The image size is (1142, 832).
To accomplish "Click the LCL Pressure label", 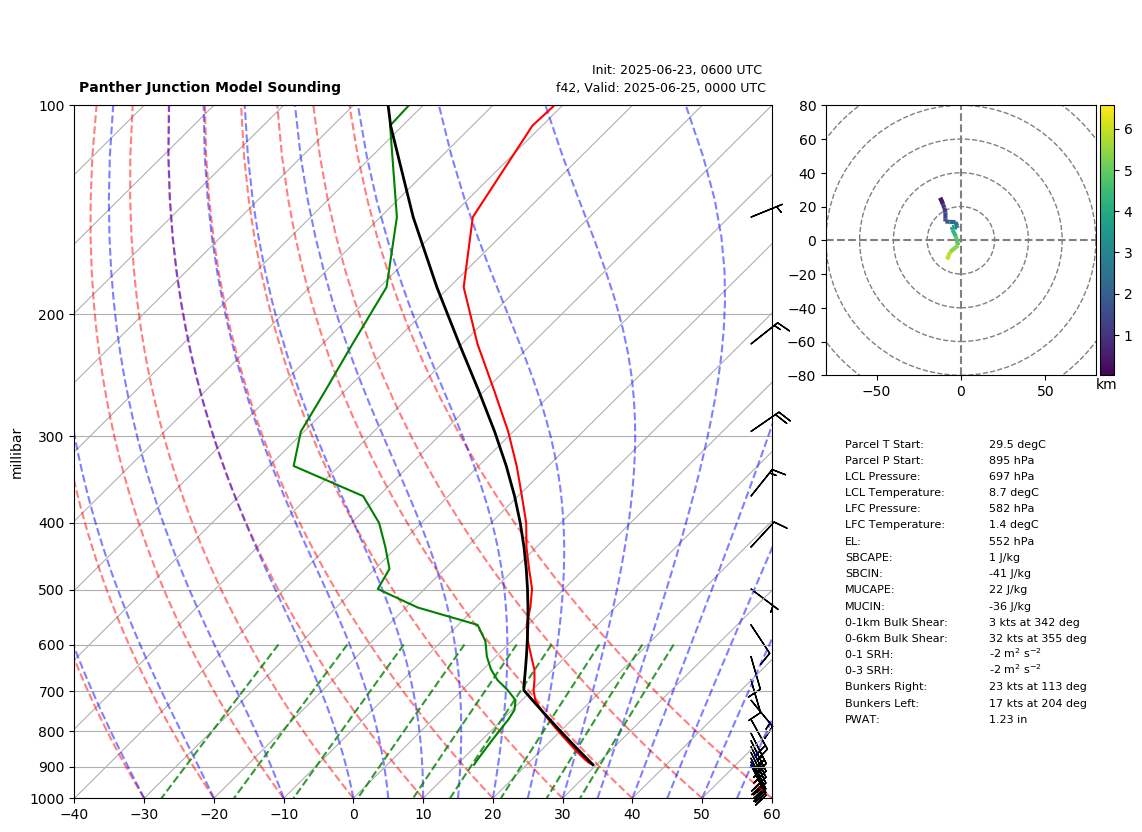I will 882,476.
